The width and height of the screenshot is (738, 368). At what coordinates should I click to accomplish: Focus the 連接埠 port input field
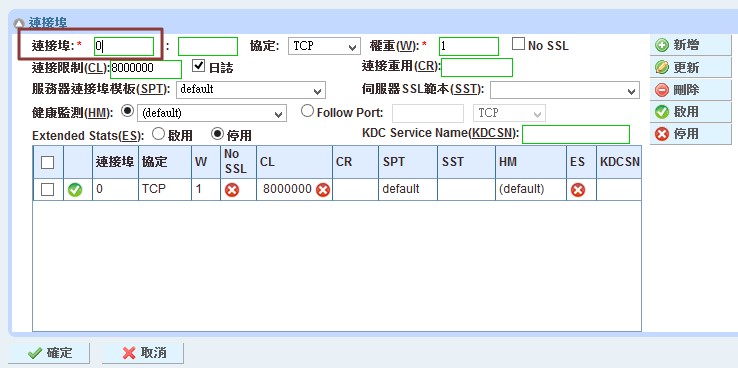pos(124,46)
